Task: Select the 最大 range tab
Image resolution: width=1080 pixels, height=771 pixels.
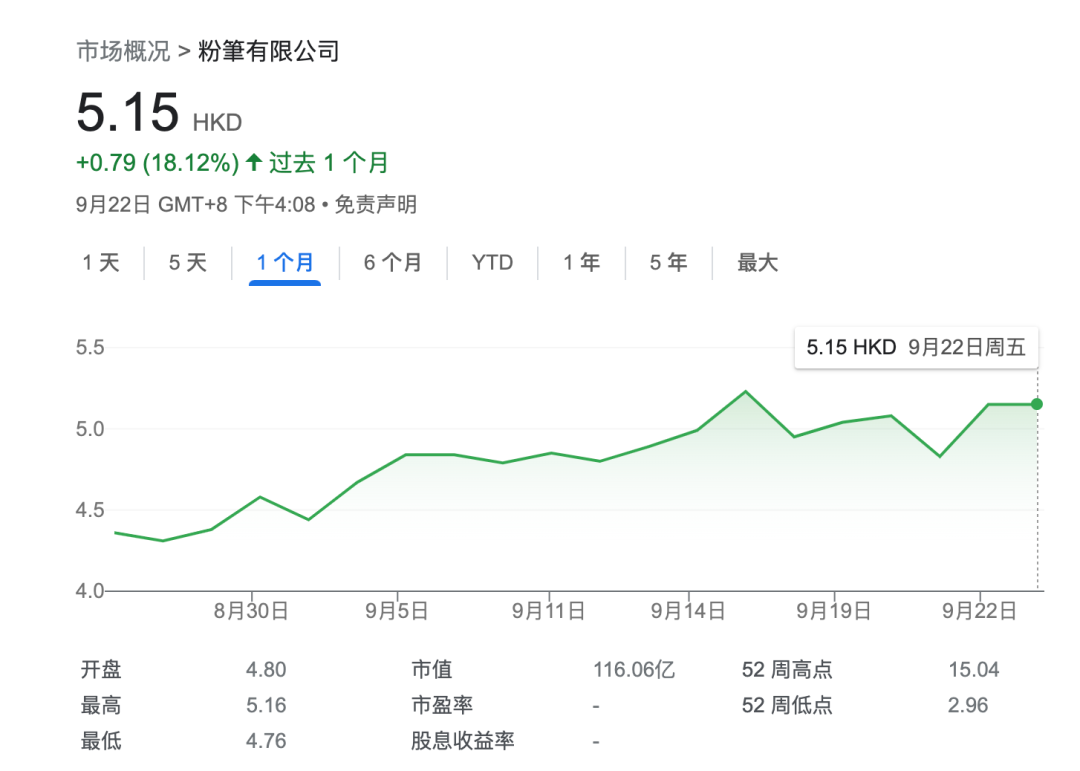Action: (x=758, y=263)
